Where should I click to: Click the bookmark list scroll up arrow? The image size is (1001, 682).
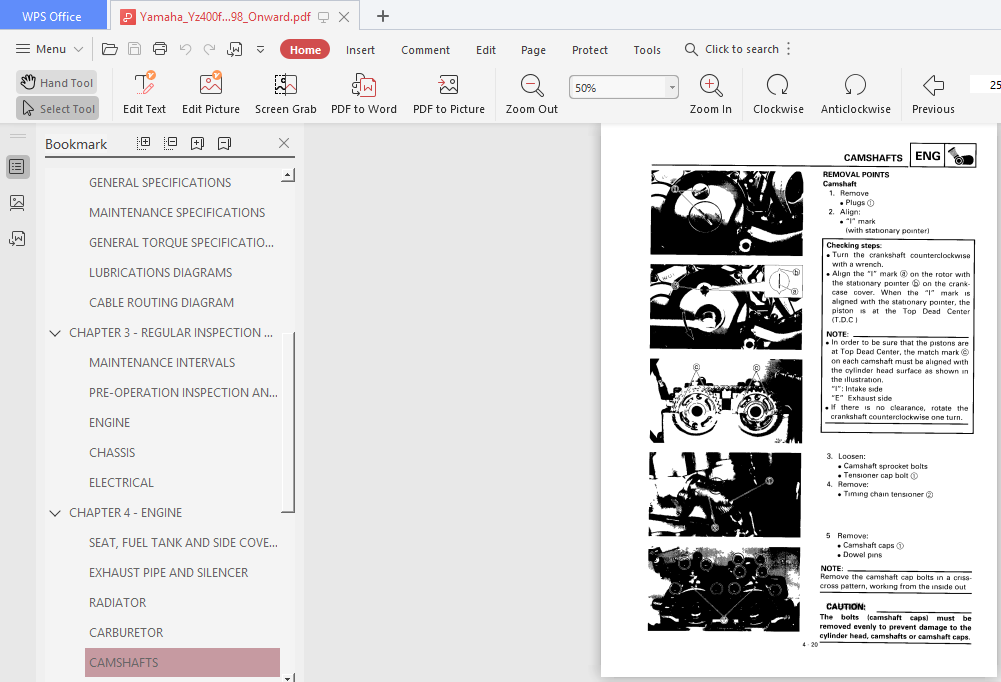288,175
